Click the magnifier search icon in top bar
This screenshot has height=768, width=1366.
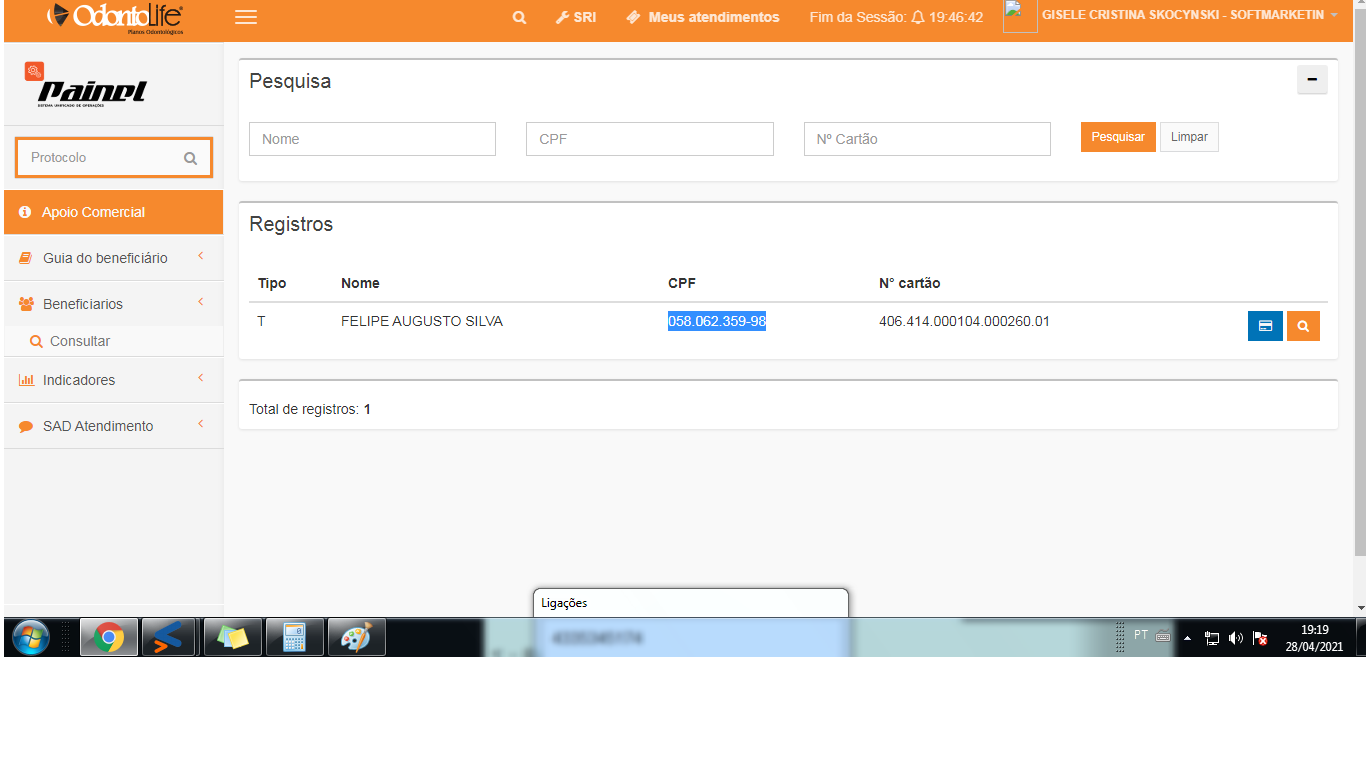point(519,17)
